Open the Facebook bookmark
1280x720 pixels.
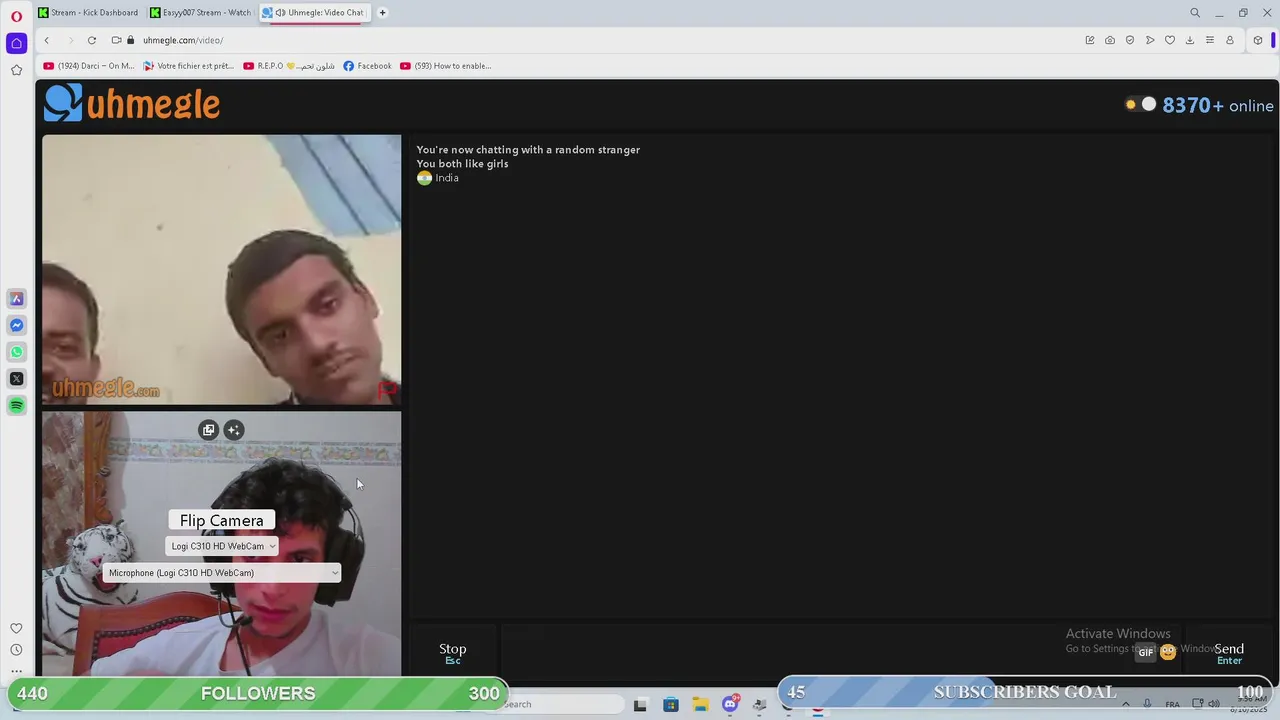[x=367, y=66]
